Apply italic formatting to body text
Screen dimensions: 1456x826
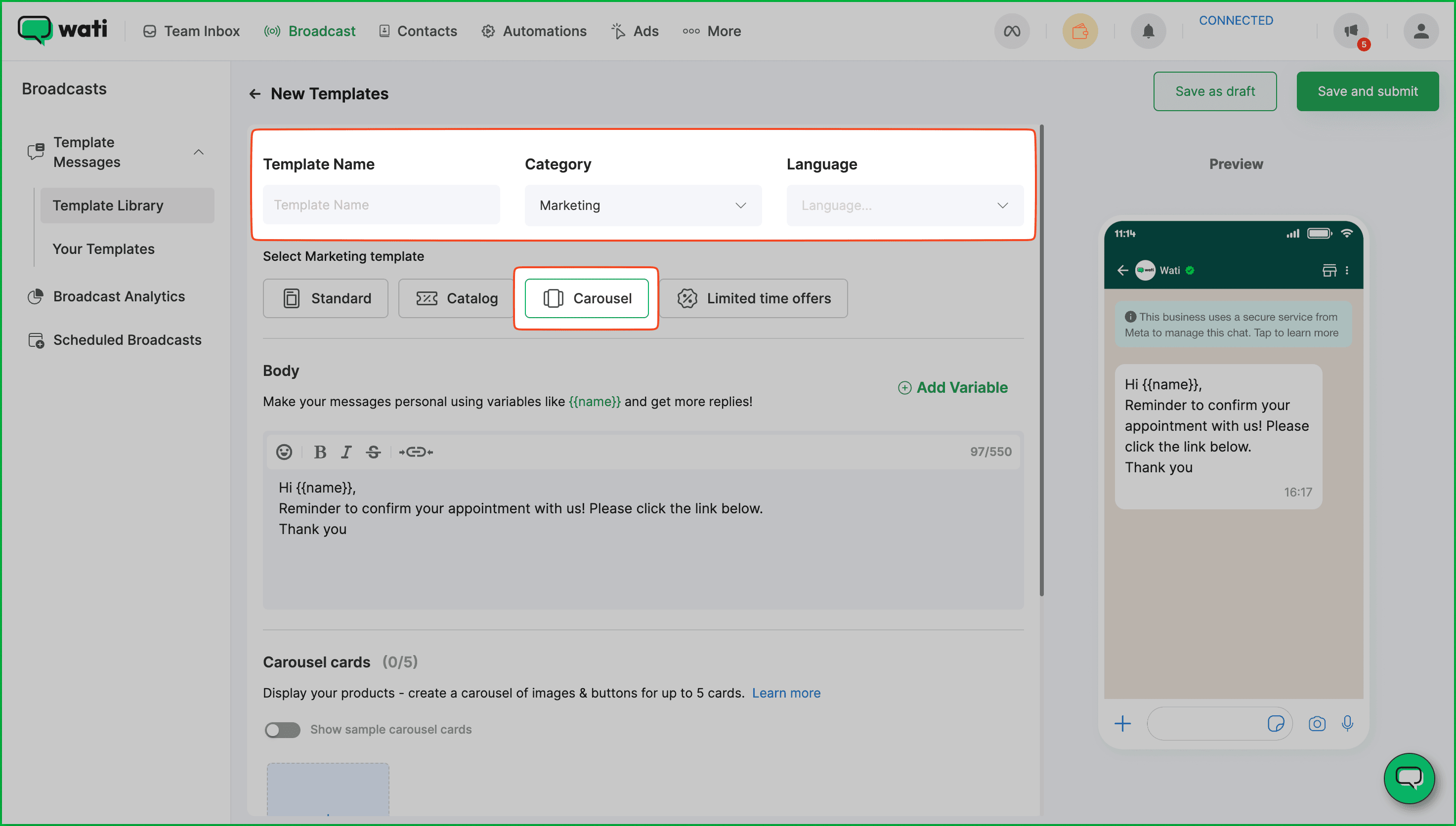pos(346,452)
